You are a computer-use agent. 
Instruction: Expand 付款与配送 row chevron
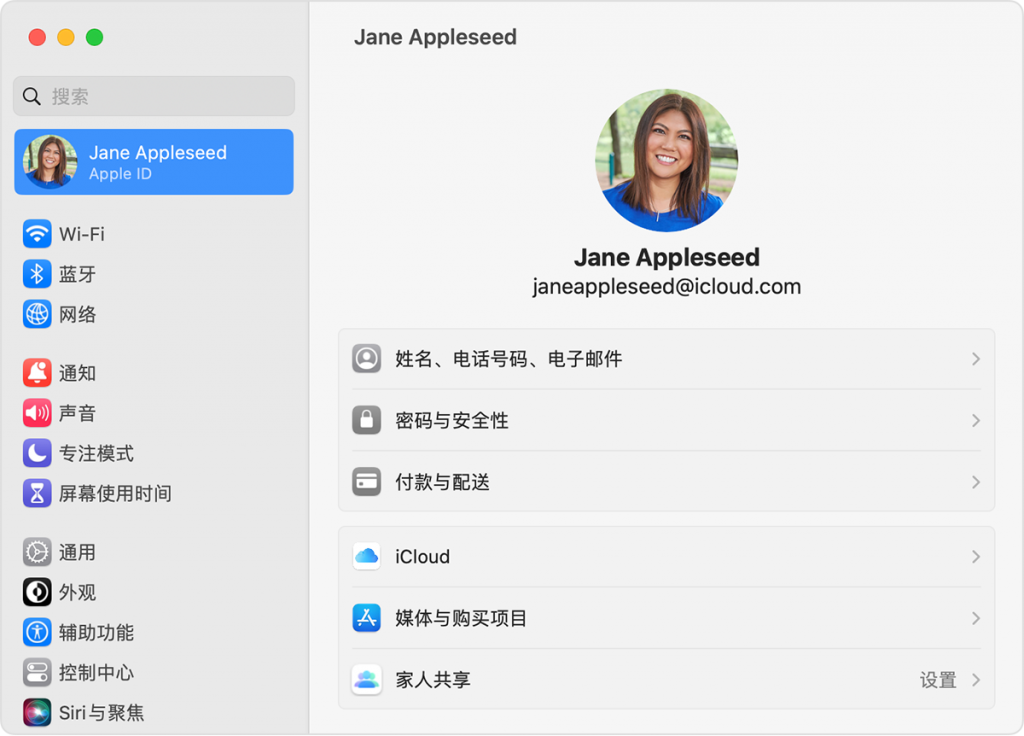click(x=976, y=483)
